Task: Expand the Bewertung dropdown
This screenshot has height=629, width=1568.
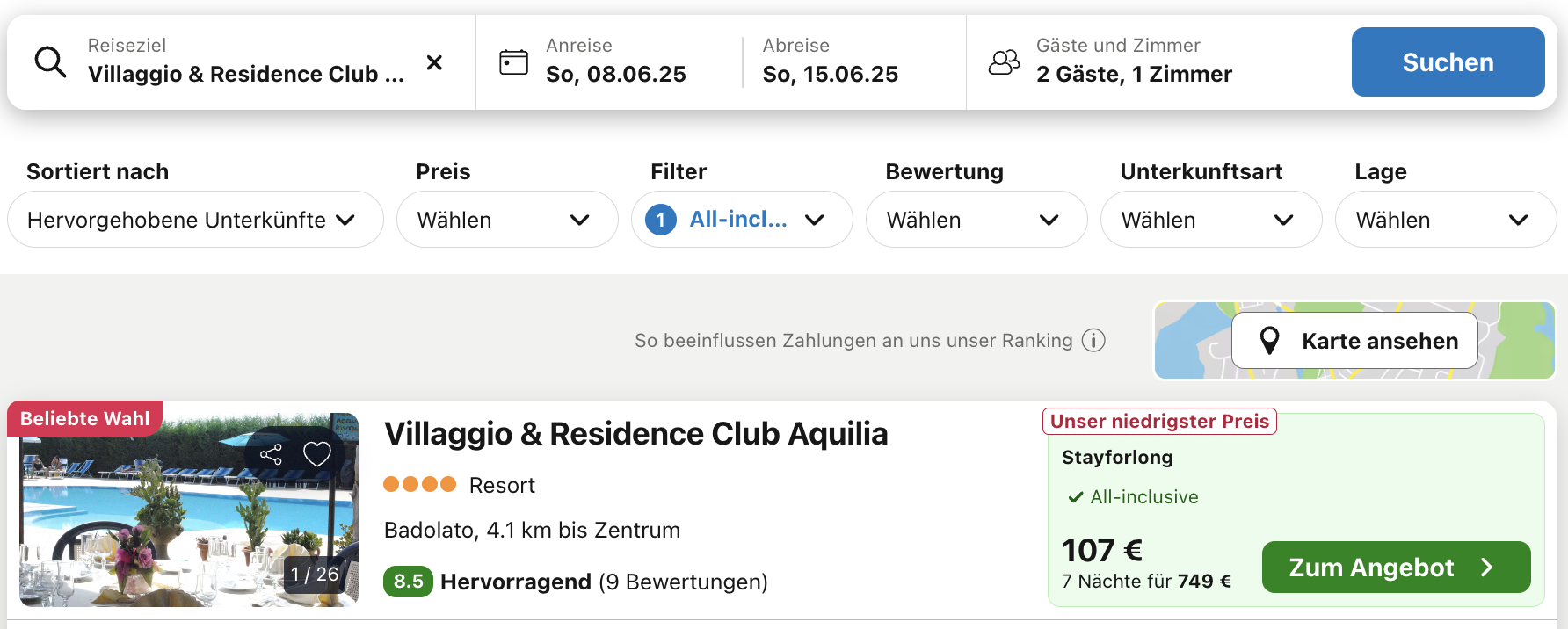Action: coord(976,220)
